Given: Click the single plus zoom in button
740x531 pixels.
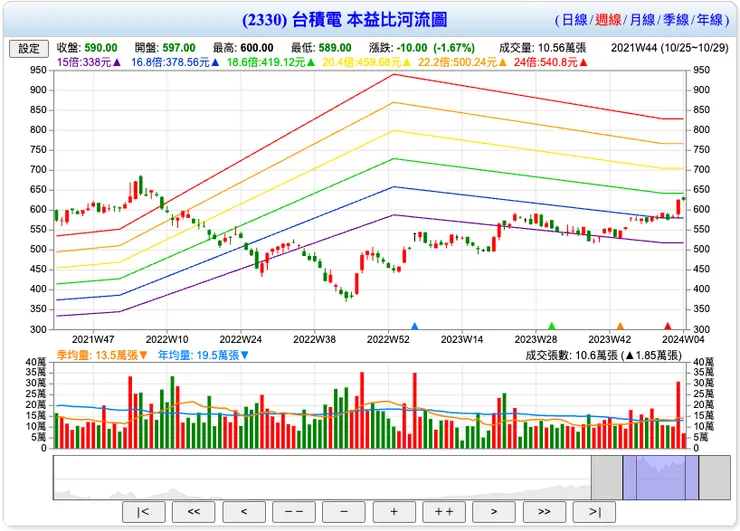Looking at the screenshot, I should (394, 512).
